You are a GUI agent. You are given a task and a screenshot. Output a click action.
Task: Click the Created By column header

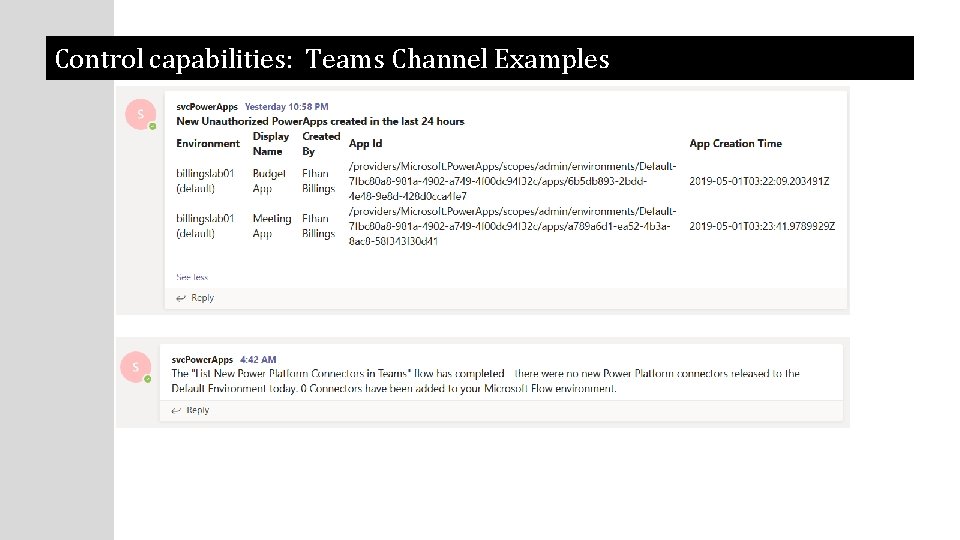pos(321,144)
